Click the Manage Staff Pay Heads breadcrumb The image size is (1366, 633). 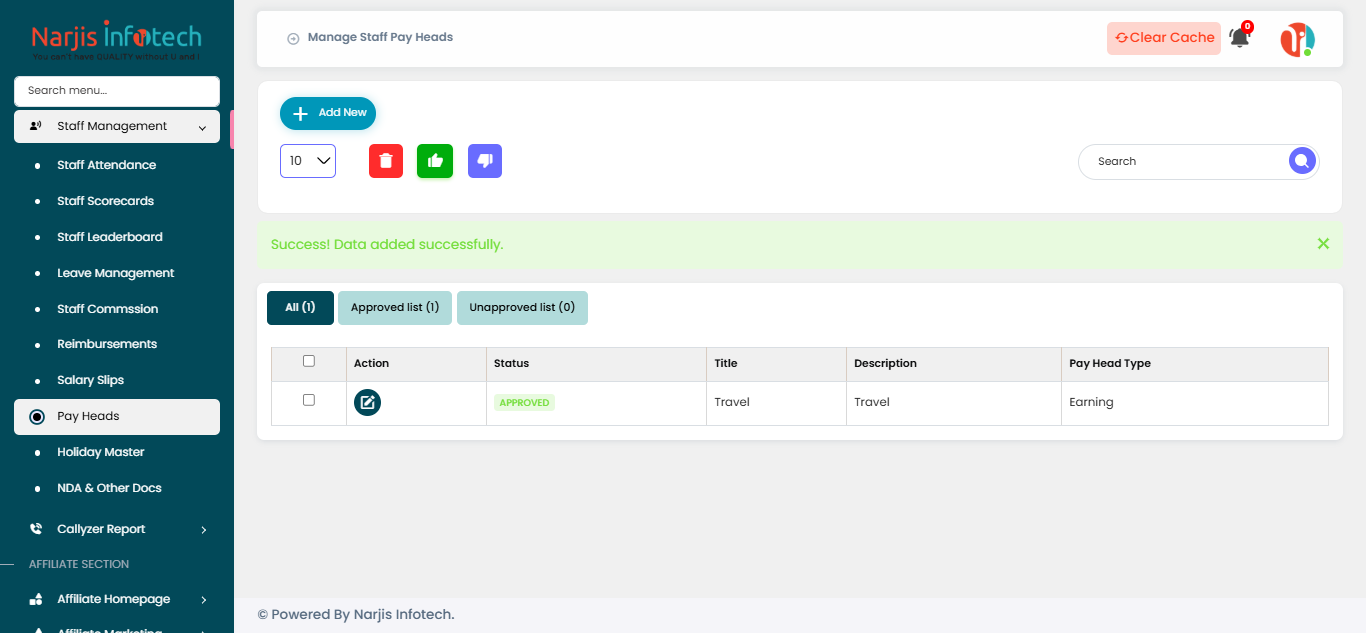pos(380,37)
